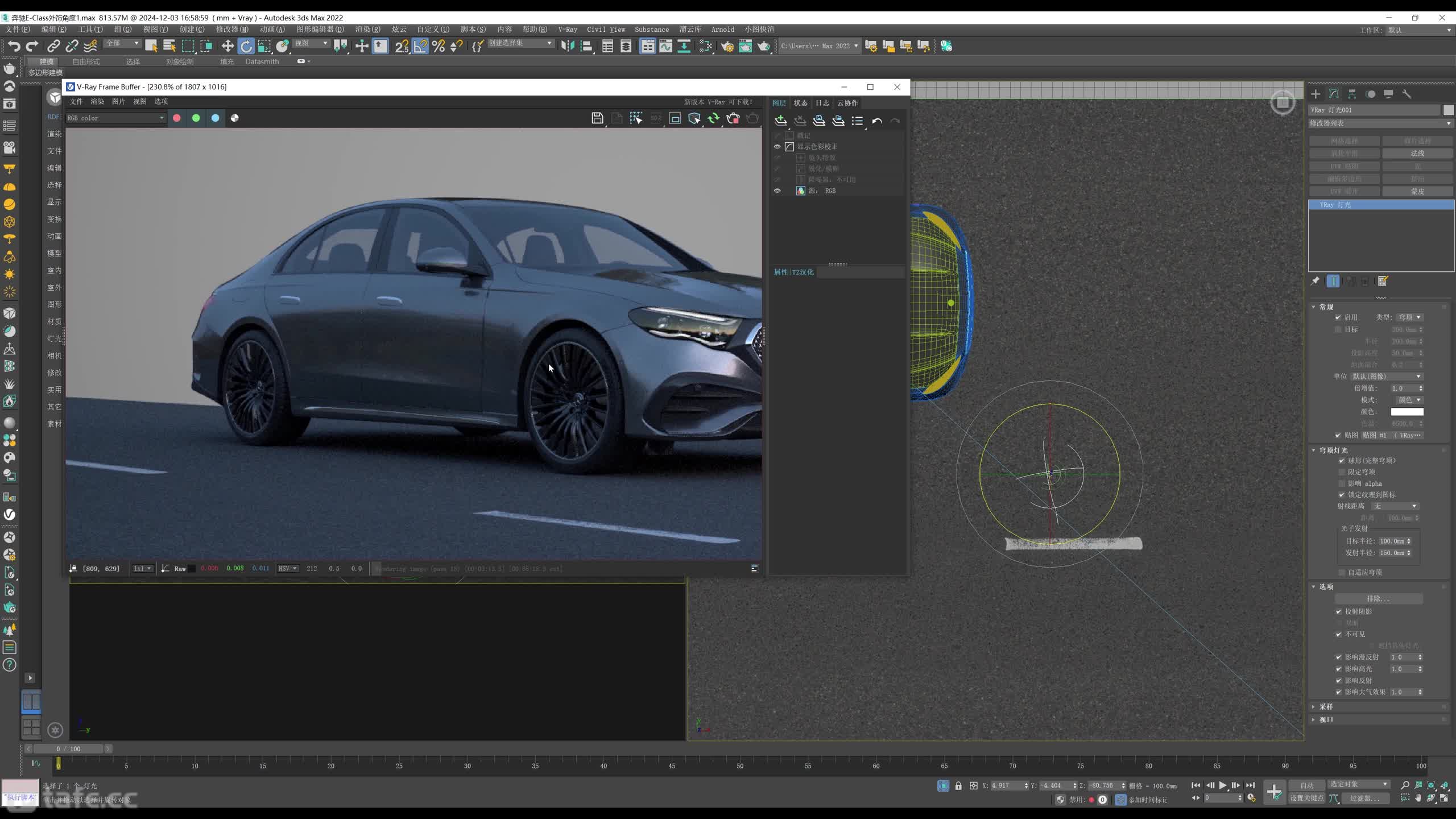Image resolution: width=1456 pixels, height=819 pixels.
Task: Click the object color swatch beside VRay 灯光001
Action: tap(1448, 110)
